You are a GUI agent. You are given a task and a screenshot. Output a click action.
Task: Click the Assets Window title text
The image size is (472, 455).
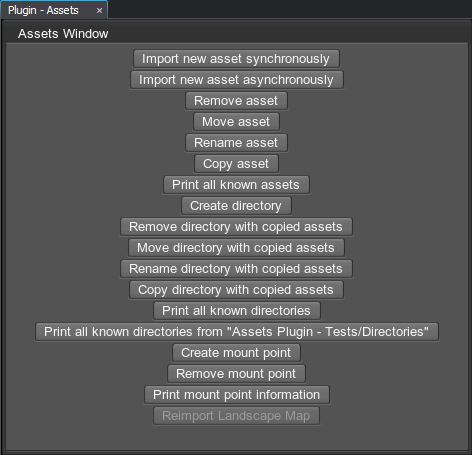click(63, 34)
